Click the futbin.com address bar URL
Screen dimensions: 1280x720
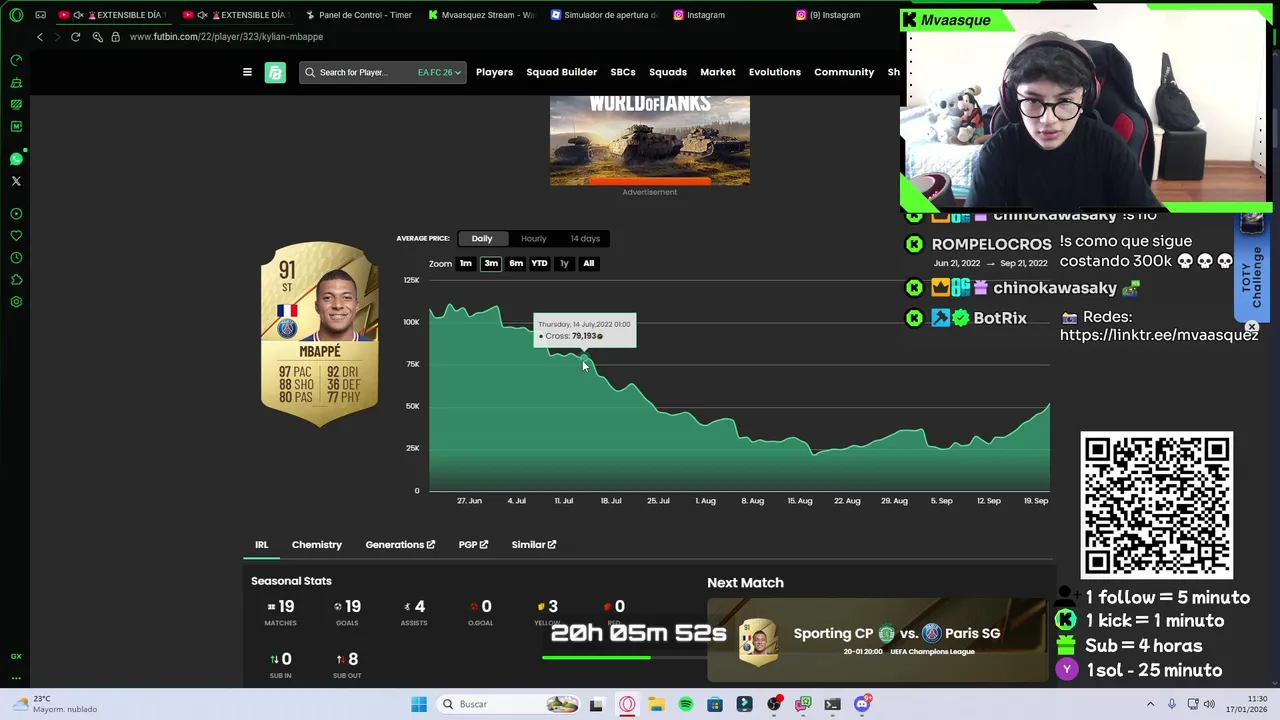226,37
